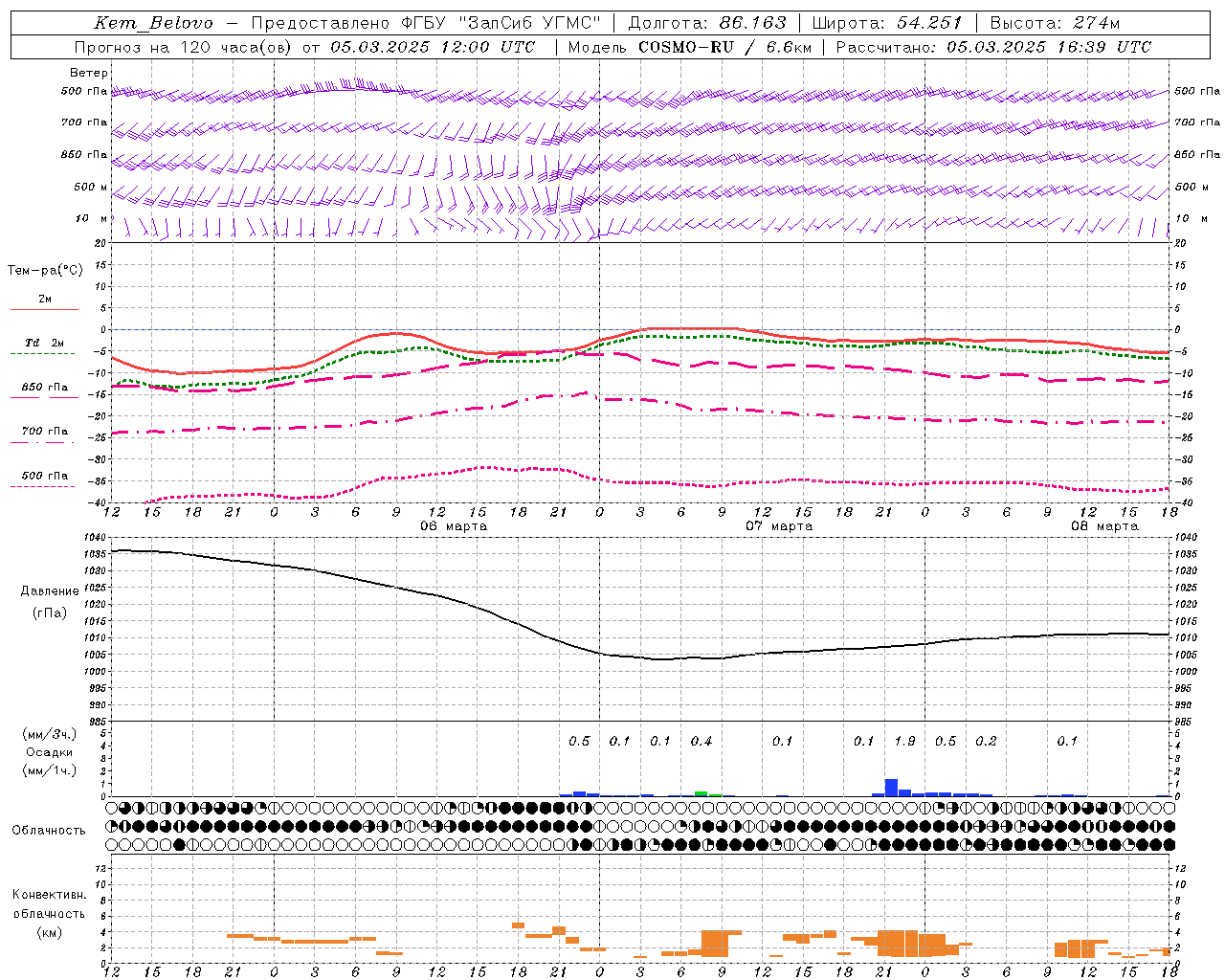
Task: Click the "Облачность" cloud cover label
Action: click(49, 831)
